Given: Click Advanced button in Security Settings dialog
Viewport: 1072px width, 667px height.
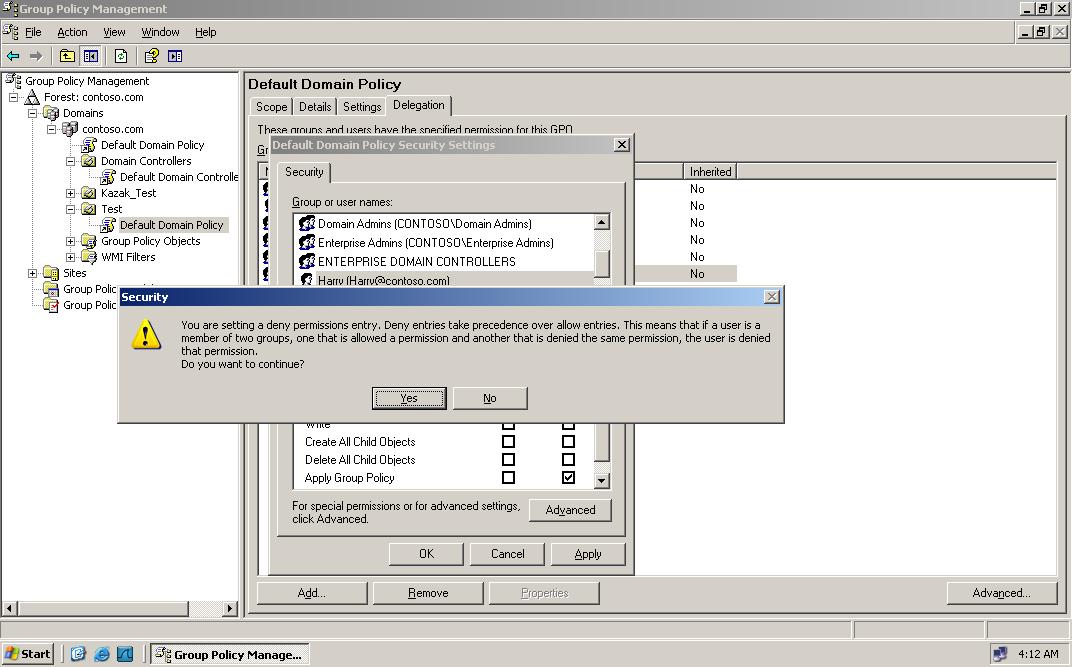Looking at the screenshot, I should click(x=570, y=510).
